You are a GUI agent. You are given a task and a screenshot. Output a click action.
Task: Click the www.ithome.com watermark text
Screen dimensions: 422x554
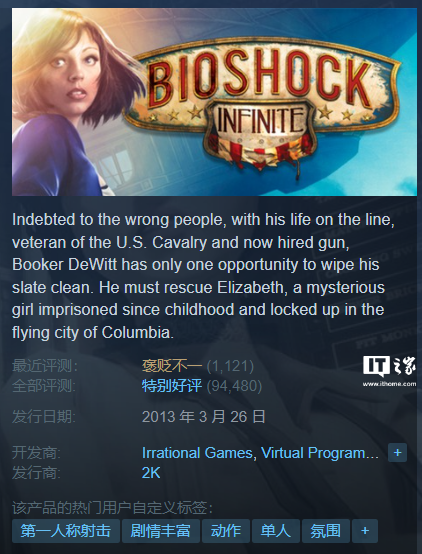pos(389,384)
